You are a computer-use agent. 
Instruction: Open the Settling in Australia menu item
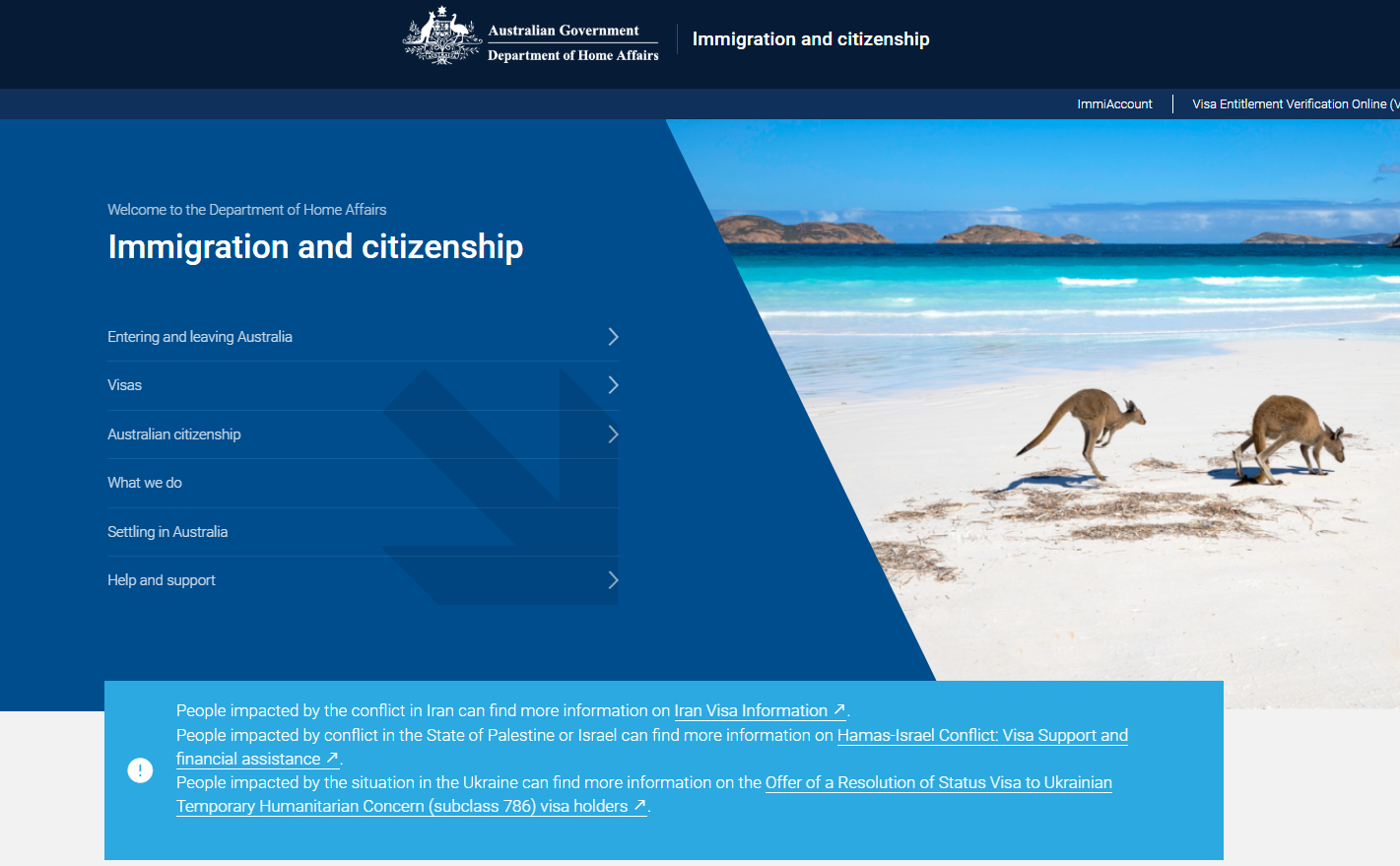(x=167, y=532)
